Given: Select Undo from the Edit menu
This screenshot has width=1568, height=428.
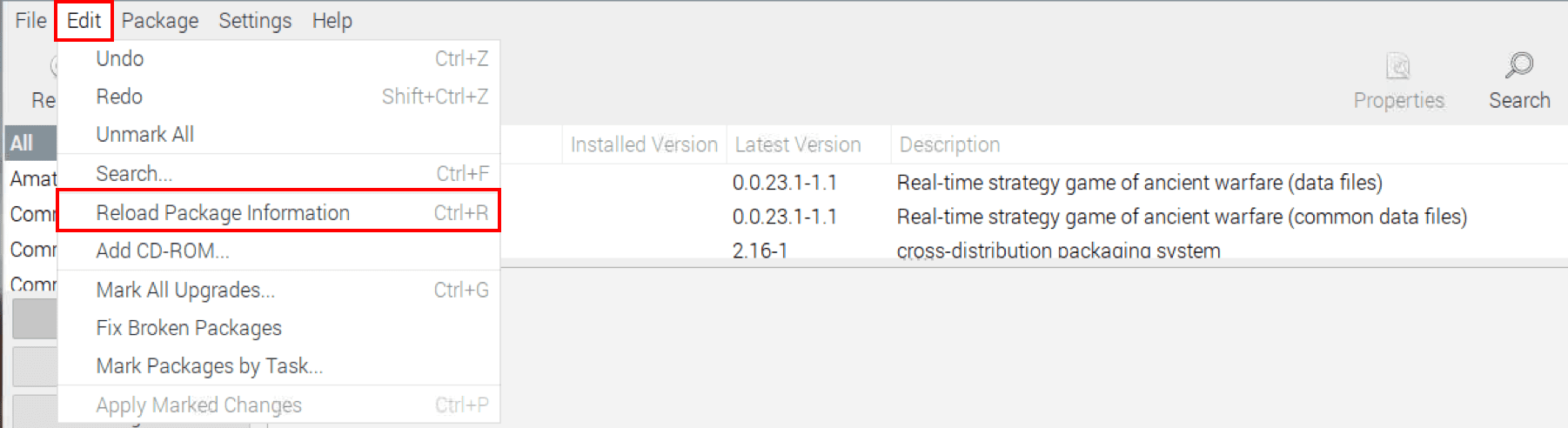Looking at the screenshot, I should point(278,58).
